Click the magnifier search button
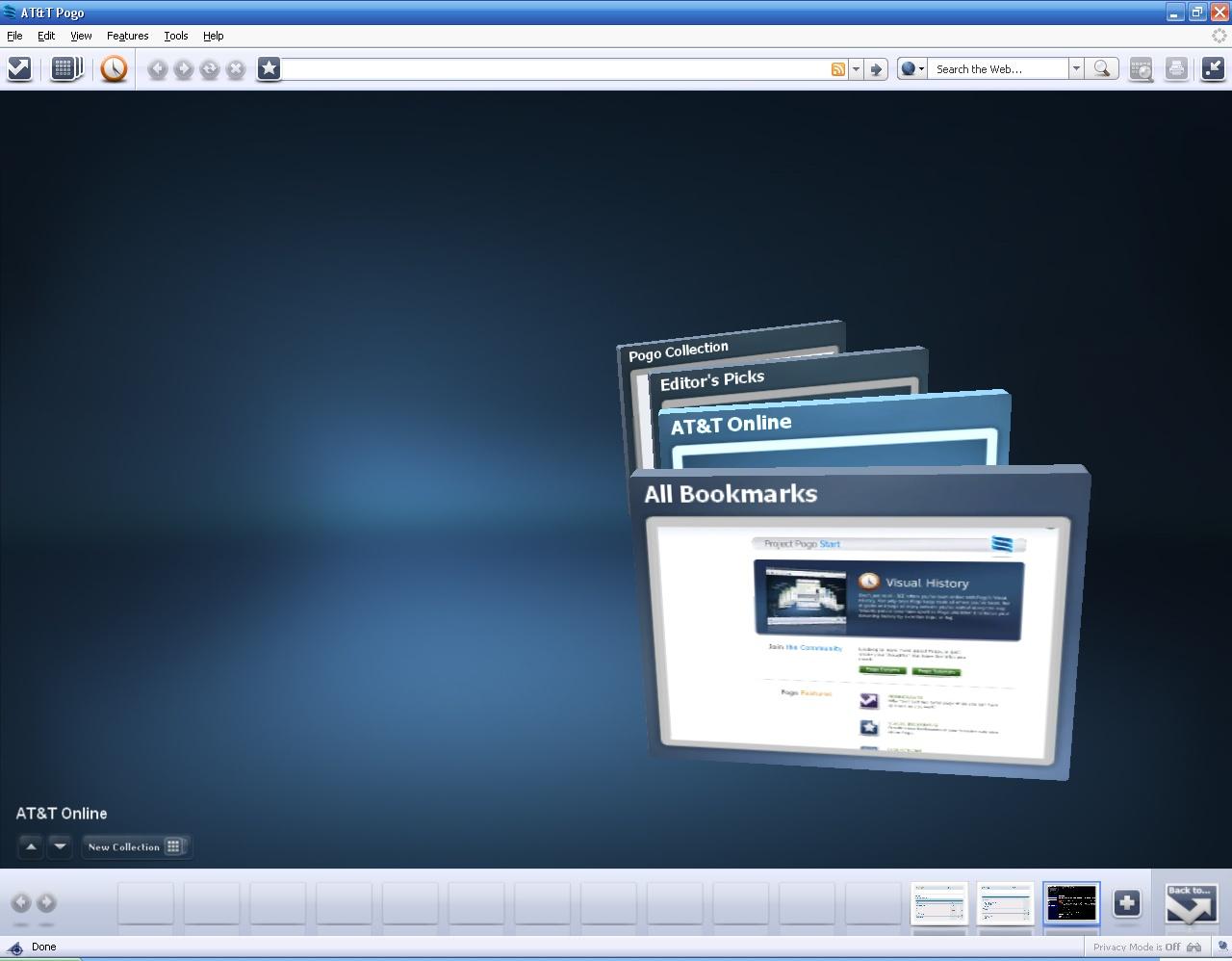This screenshot has height=961, width=1232. pos(1103,68)
